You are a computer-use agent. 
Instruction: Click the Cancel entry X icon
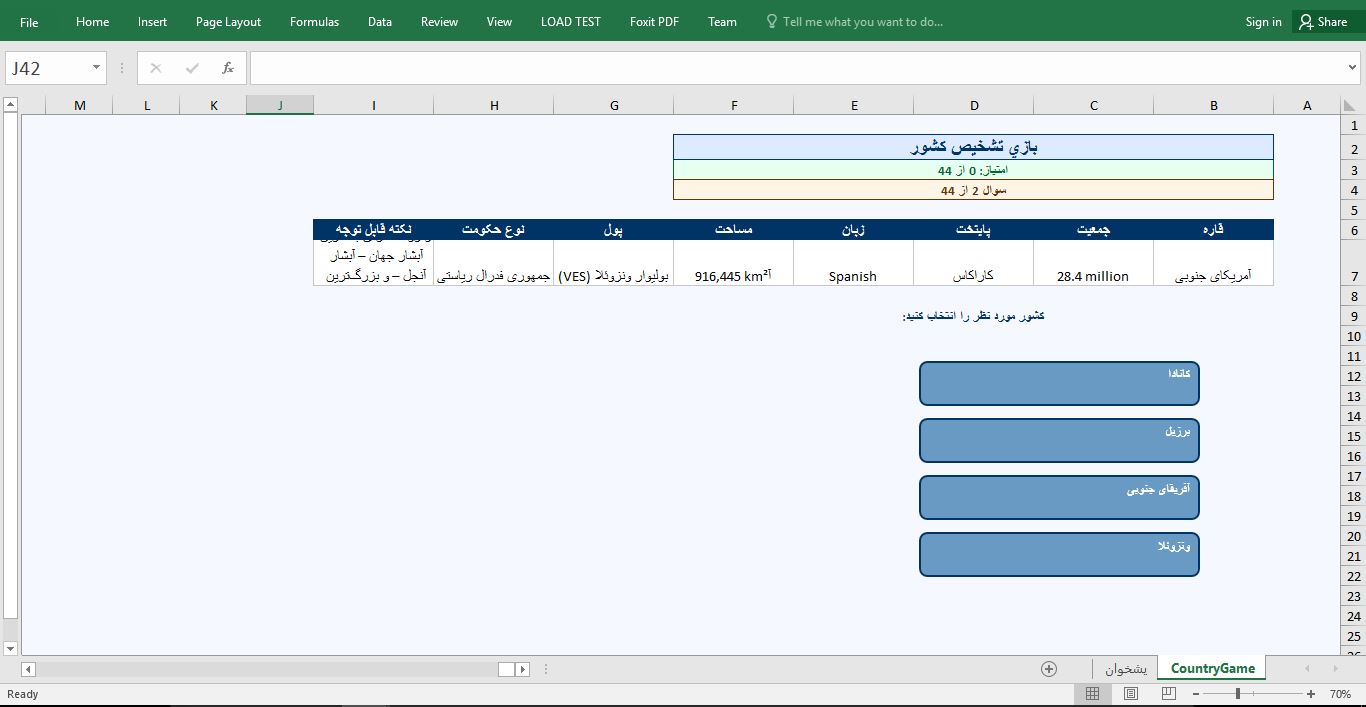tap(156, 68)
